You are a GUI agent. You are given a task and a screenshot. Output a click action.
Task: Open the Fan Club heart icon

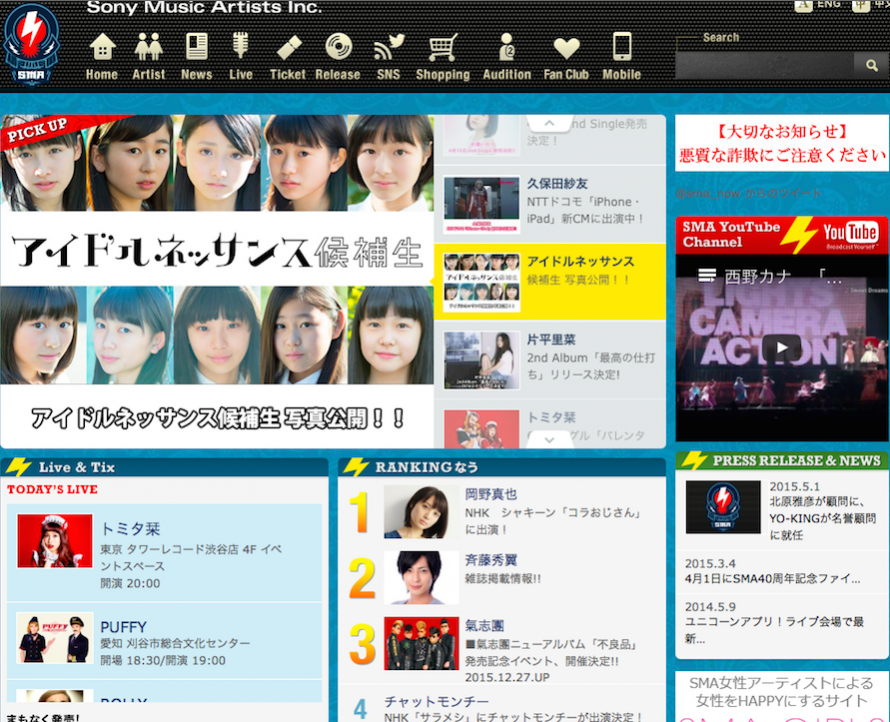[x=566, y=48]
